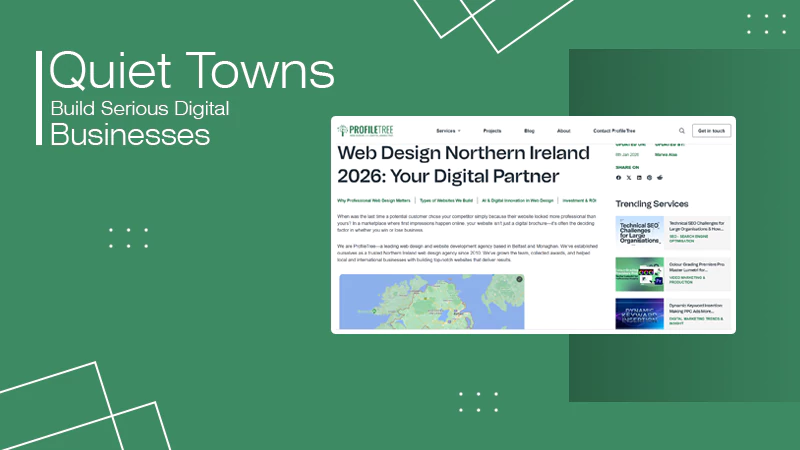Screen dimensions: 800x450
Task: Click the round icon on the map corner
Action: [x=519, y=279]
